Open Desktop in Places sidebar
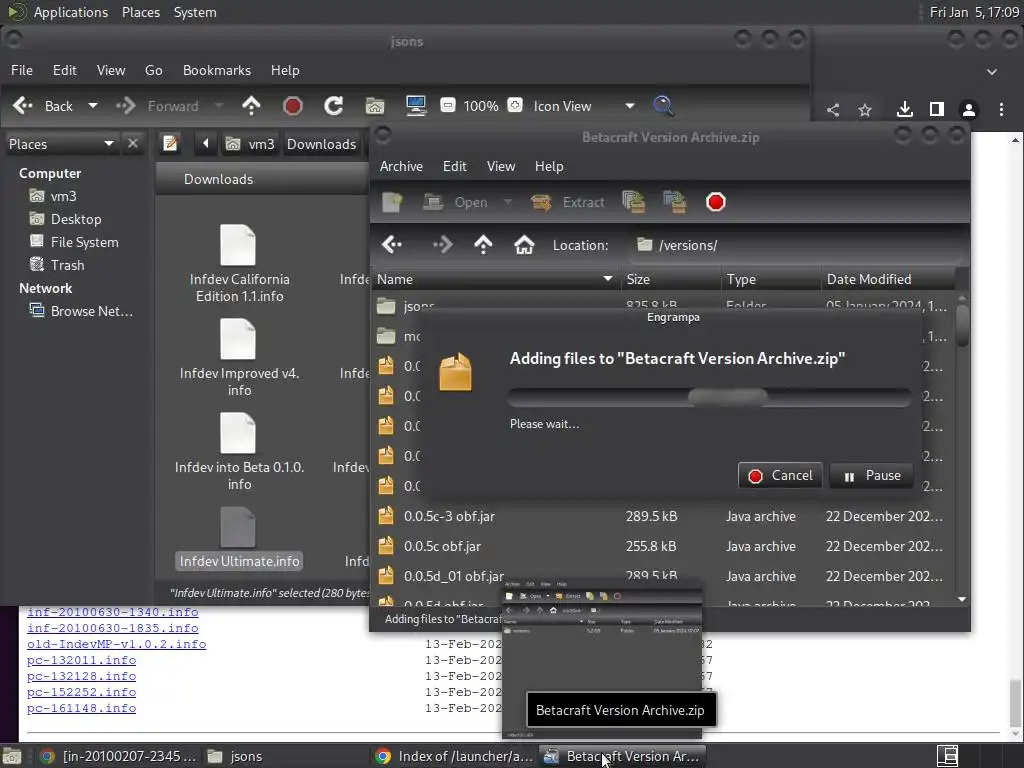Image resolution: width=1024 pixels, height=768 pixels. click(76, 219)
